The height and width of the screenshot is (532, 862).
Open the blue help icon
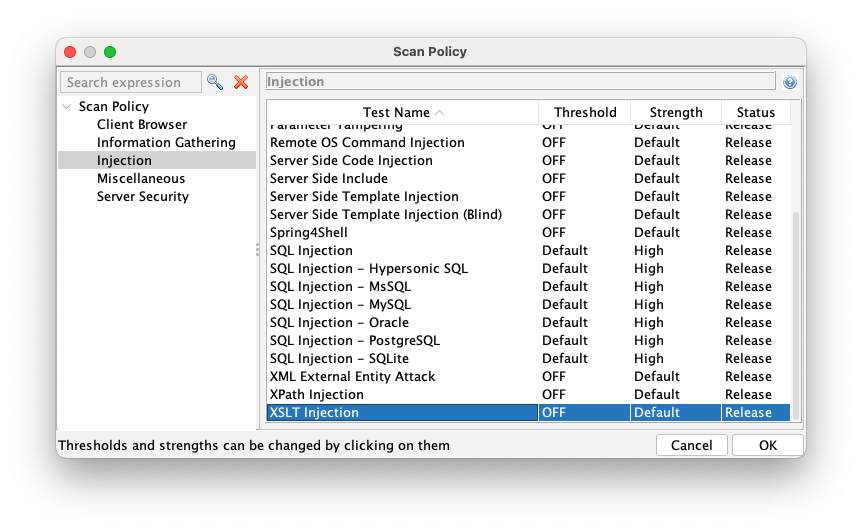(790, 82)
